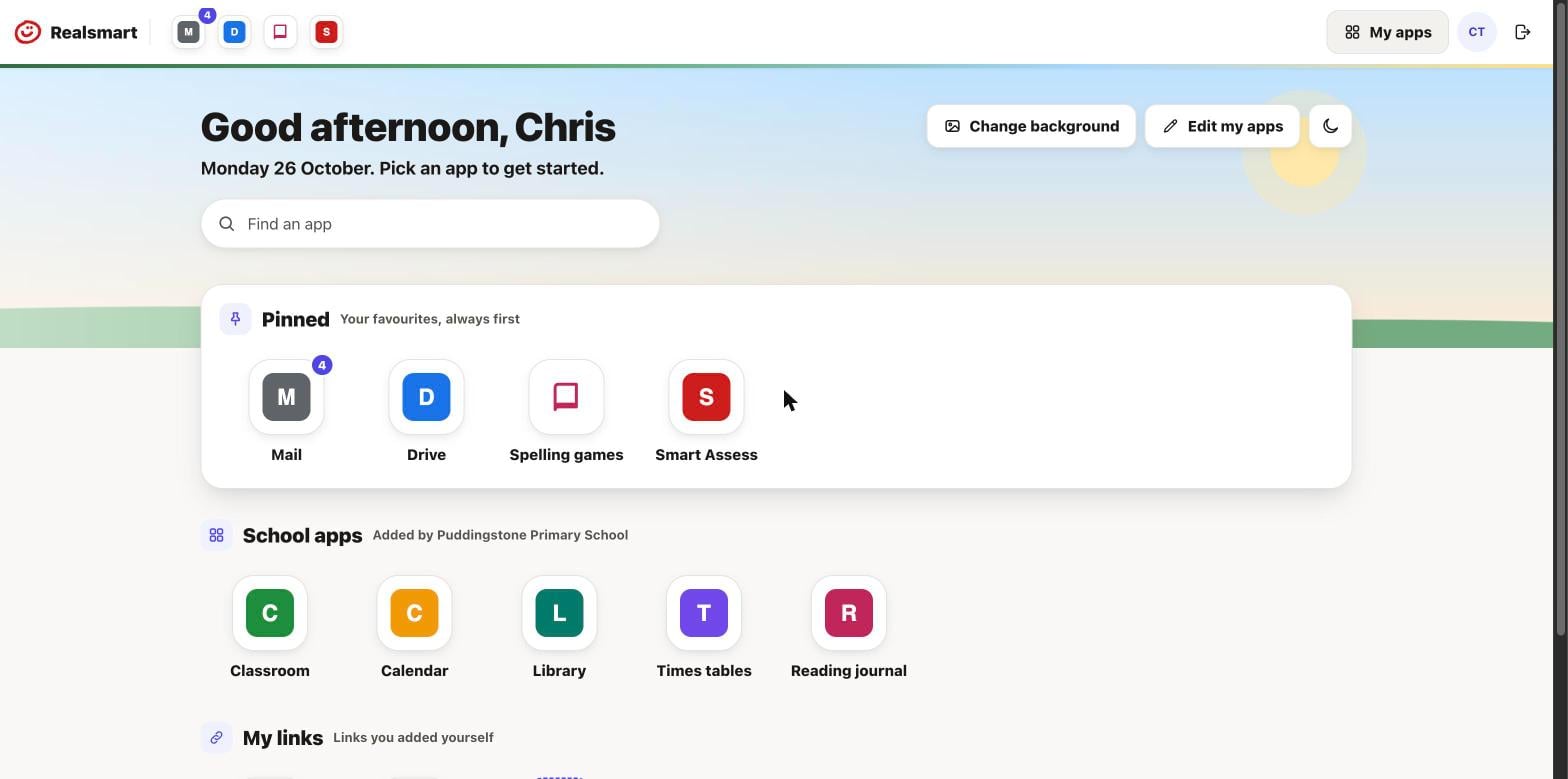The width and height of the screenshot is (1568, 779).
Task: Click the 'My links' heading
Action: click(x=283, y=738)
